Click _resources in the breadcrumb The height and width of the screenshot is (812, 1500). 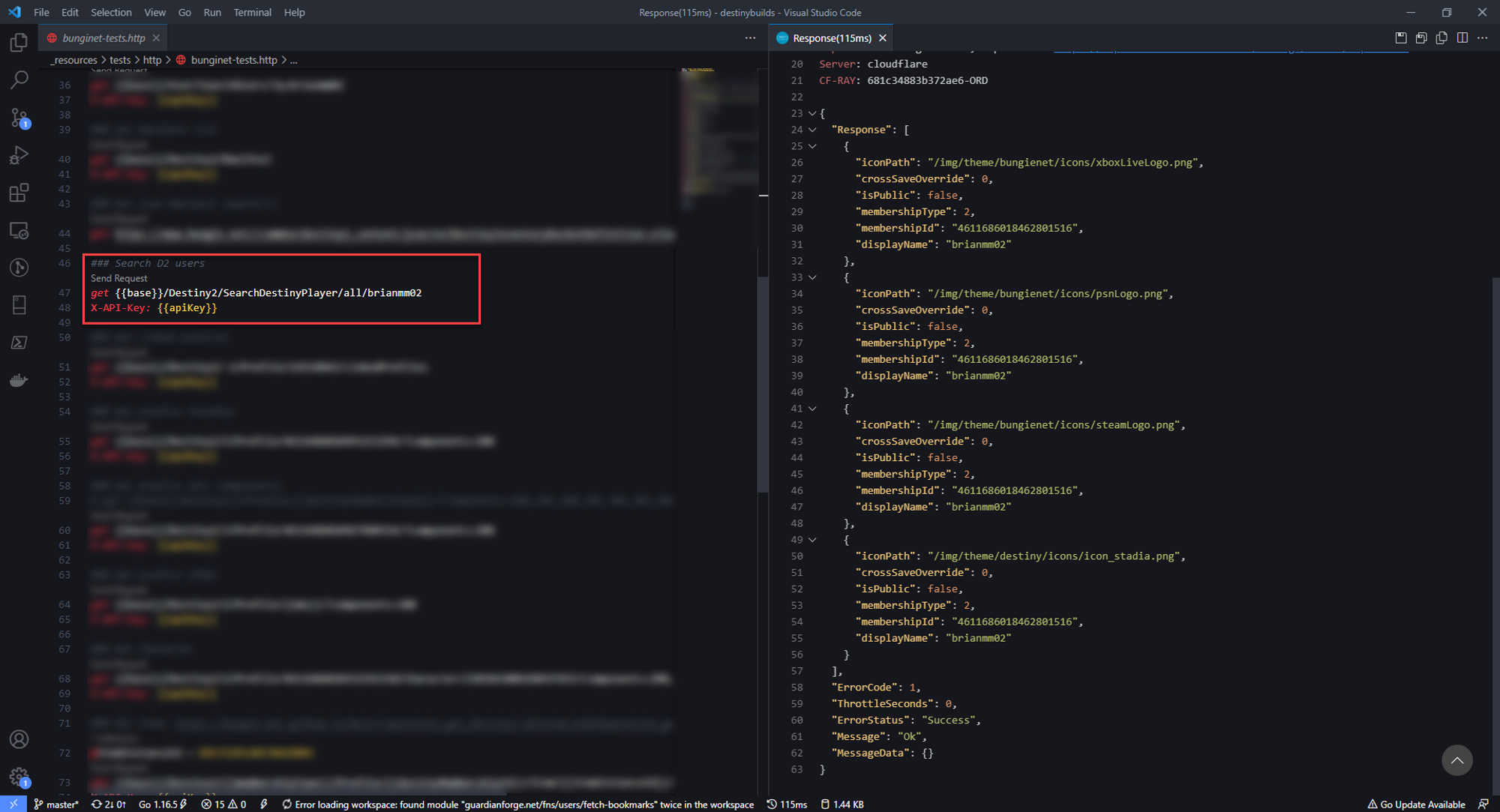pyautogui.click(x=74, y=60)
